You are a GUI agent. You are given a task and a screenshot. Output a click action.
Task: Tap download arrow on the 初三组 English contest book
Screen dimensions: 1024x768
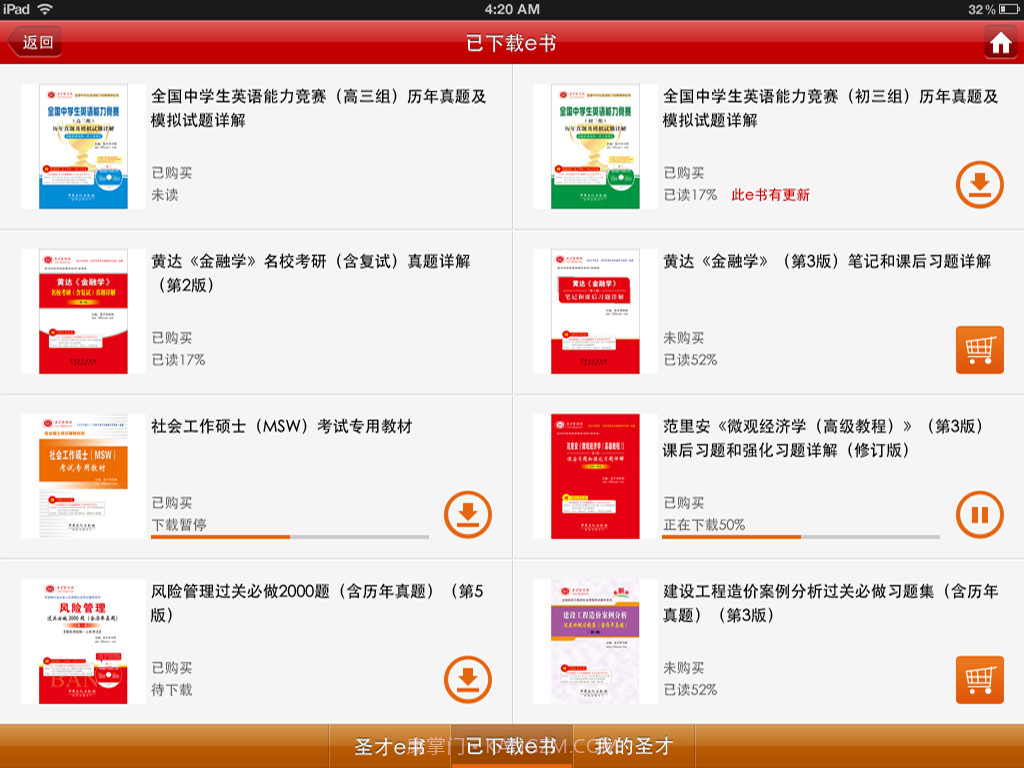[x=979, y=185]
